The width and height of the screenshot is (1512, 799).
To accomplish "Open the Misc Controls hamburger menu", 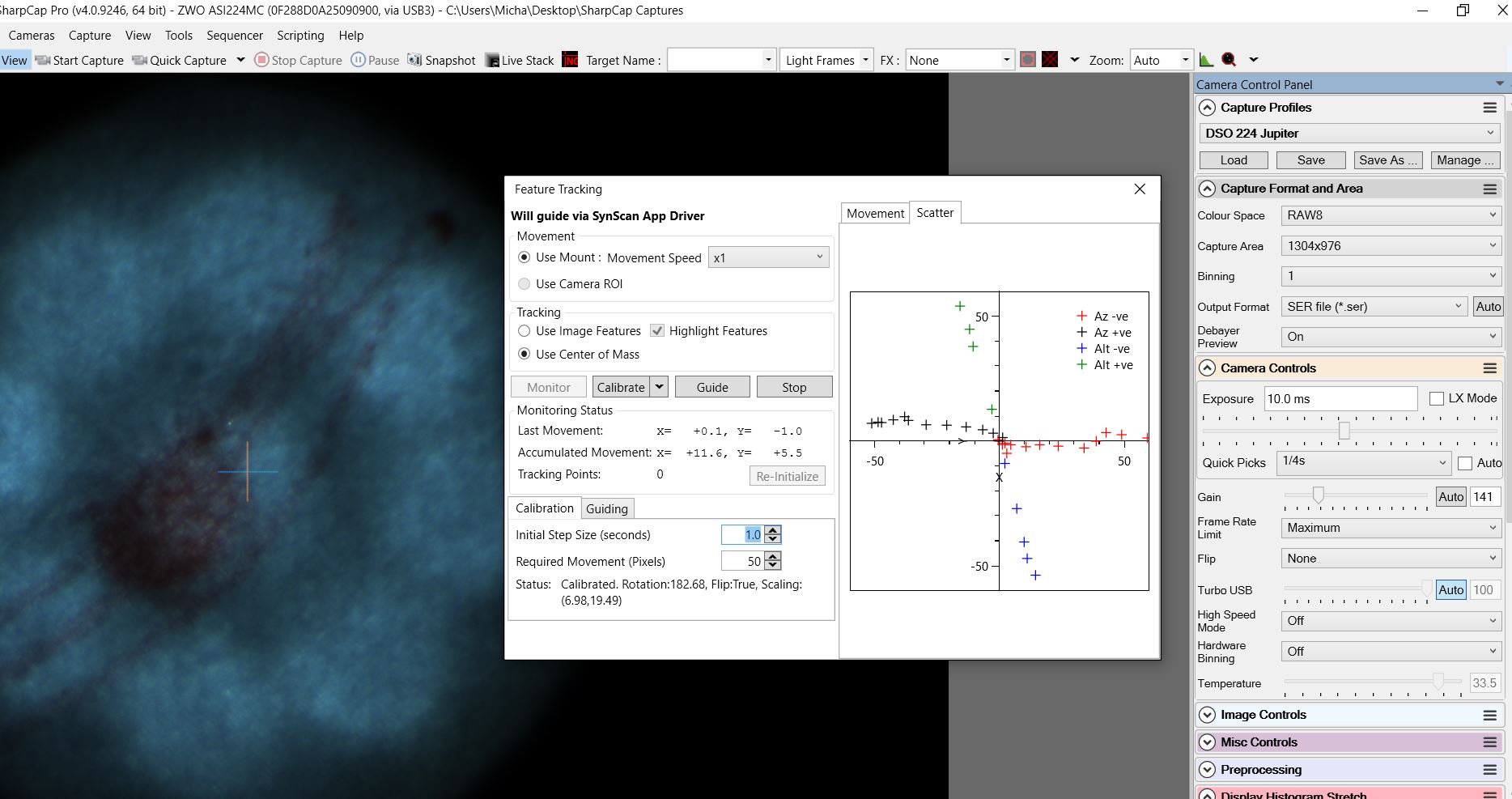I will (1489, 742).
